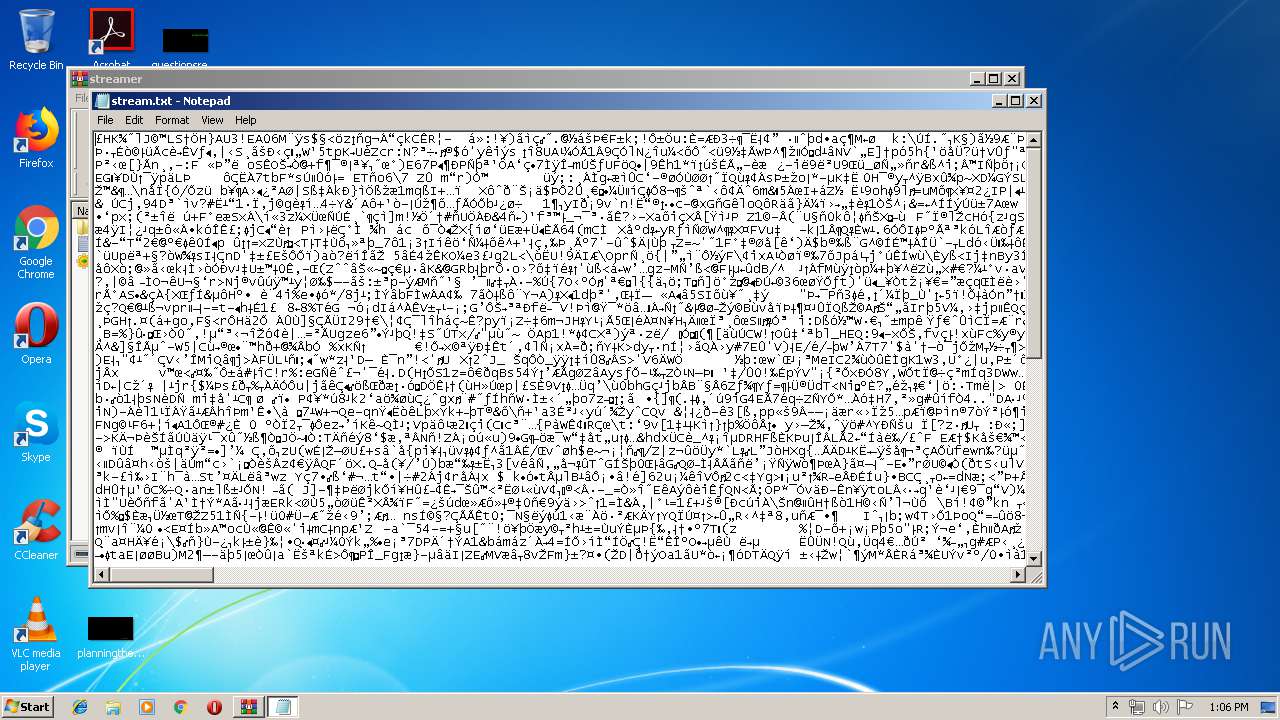Click the Notepad vertical scrollbar up arrow
Image resolution: width=1280 pixels, height=720 pixels.
pyautogui.click(x=1034, y=141)
